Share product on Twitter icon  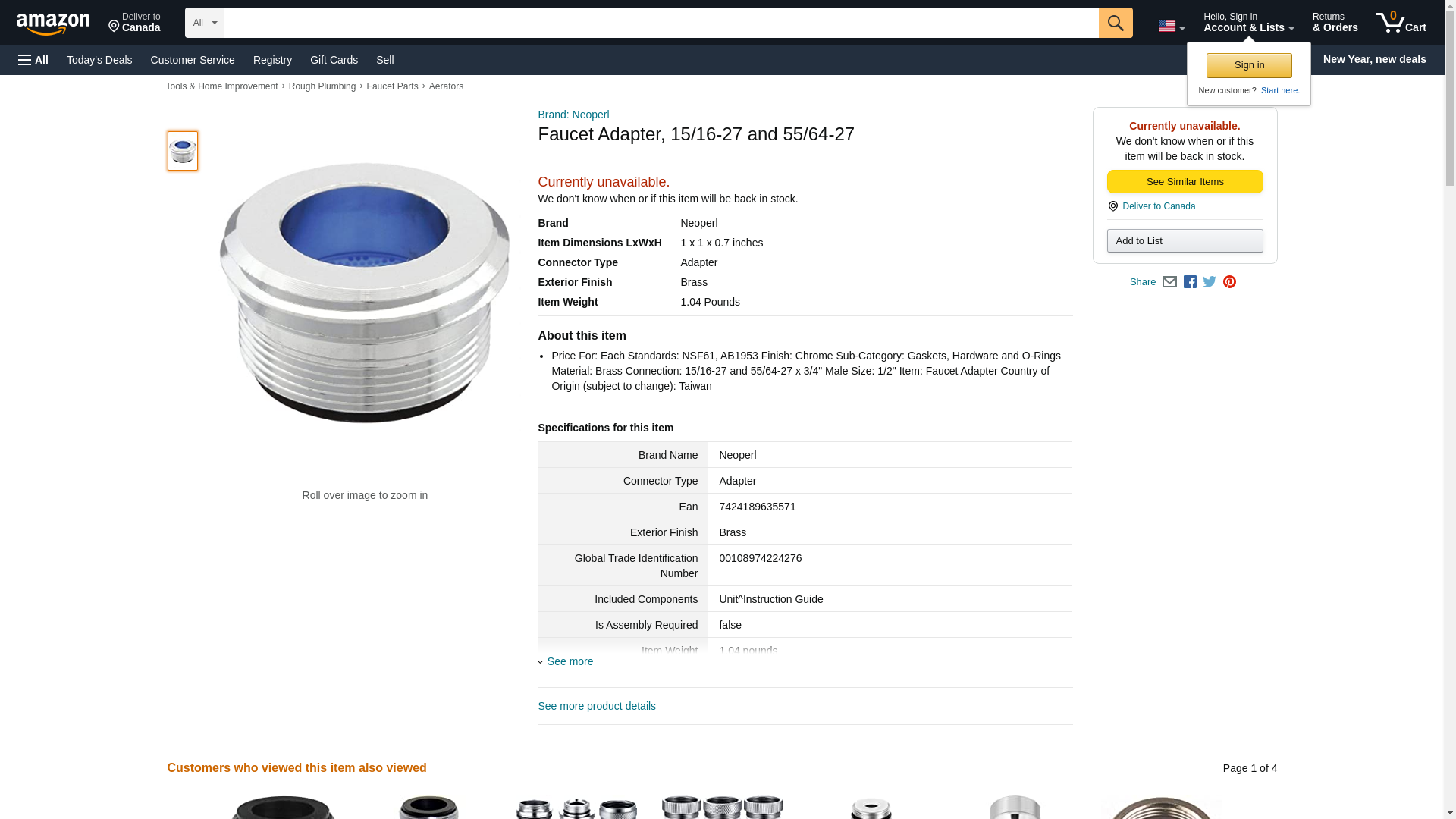(1210, 282)
